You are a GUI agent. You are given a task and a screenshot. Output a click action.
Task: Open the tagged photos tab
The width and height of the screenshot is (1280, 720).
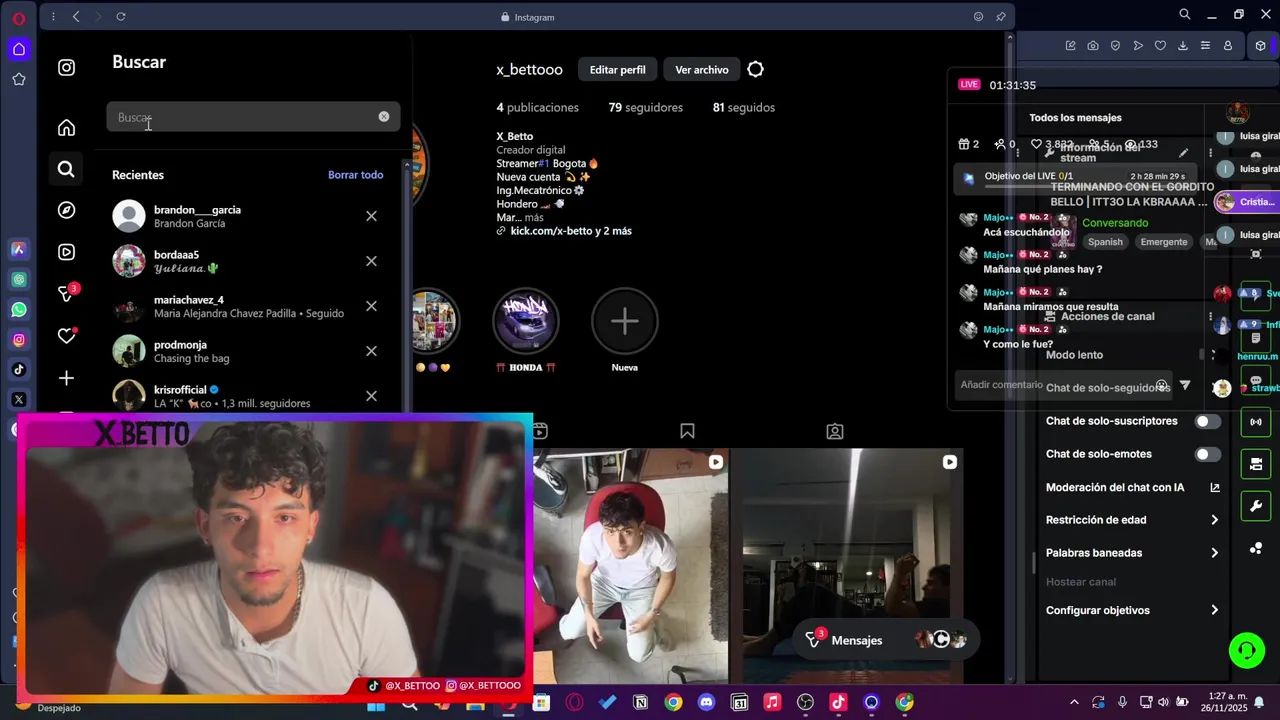pos(835,431)
